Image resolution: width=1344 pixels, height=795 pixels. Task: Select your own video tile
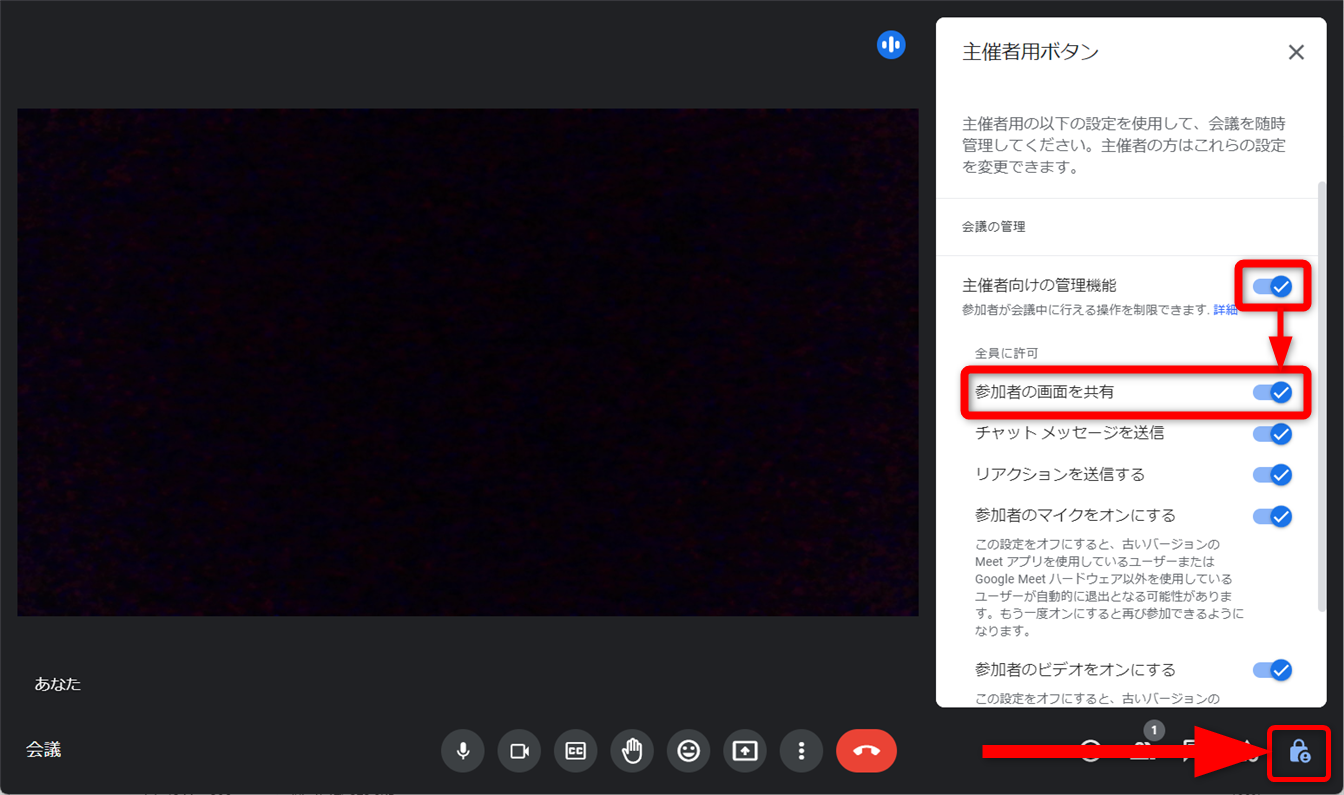coord(467,362)
